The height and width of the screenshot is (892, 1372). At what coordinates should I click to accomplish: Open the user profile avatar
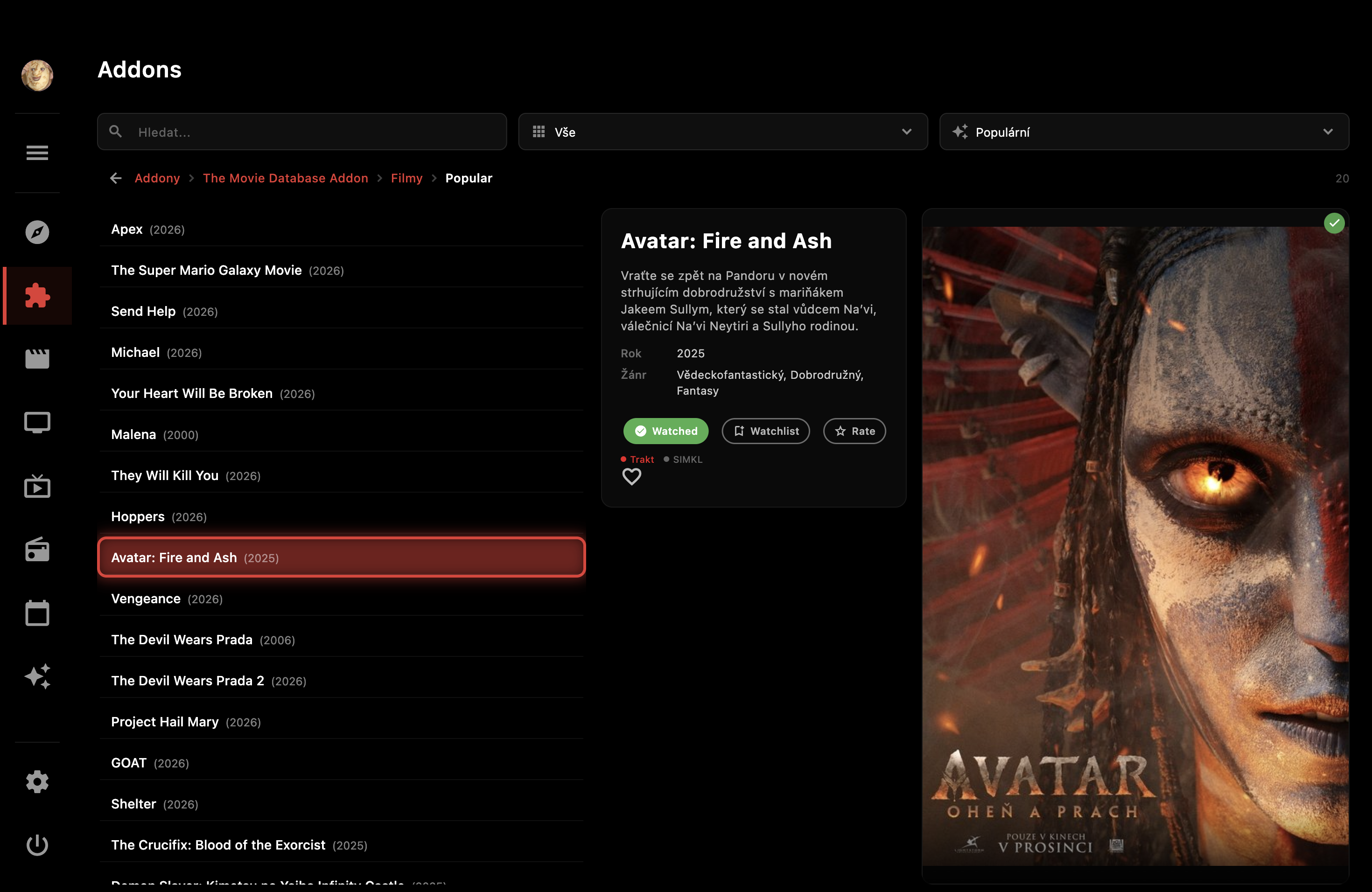pyautogui.click(x=37, y=76)
